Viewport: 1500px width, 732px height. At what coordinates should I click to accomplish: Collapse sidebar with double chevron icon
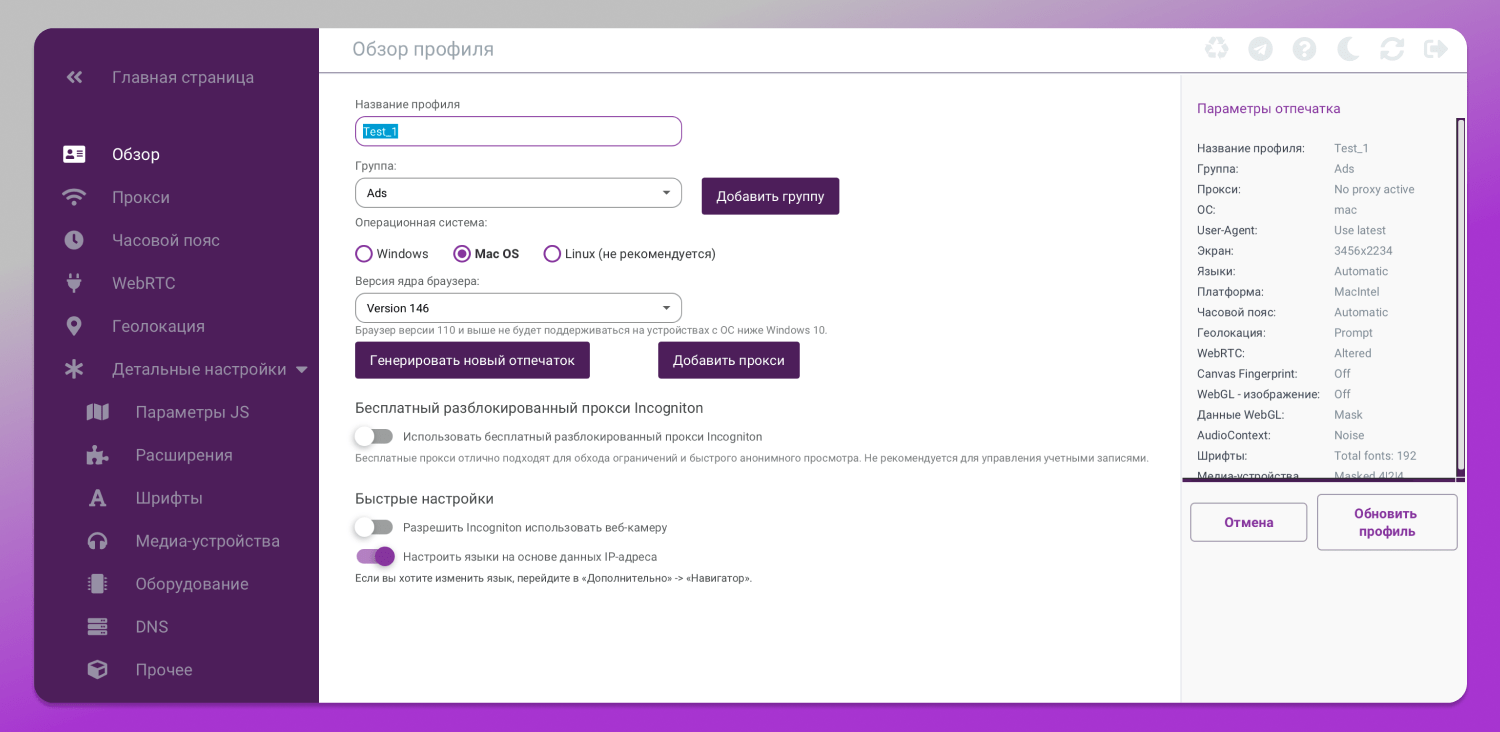point(74,77)
